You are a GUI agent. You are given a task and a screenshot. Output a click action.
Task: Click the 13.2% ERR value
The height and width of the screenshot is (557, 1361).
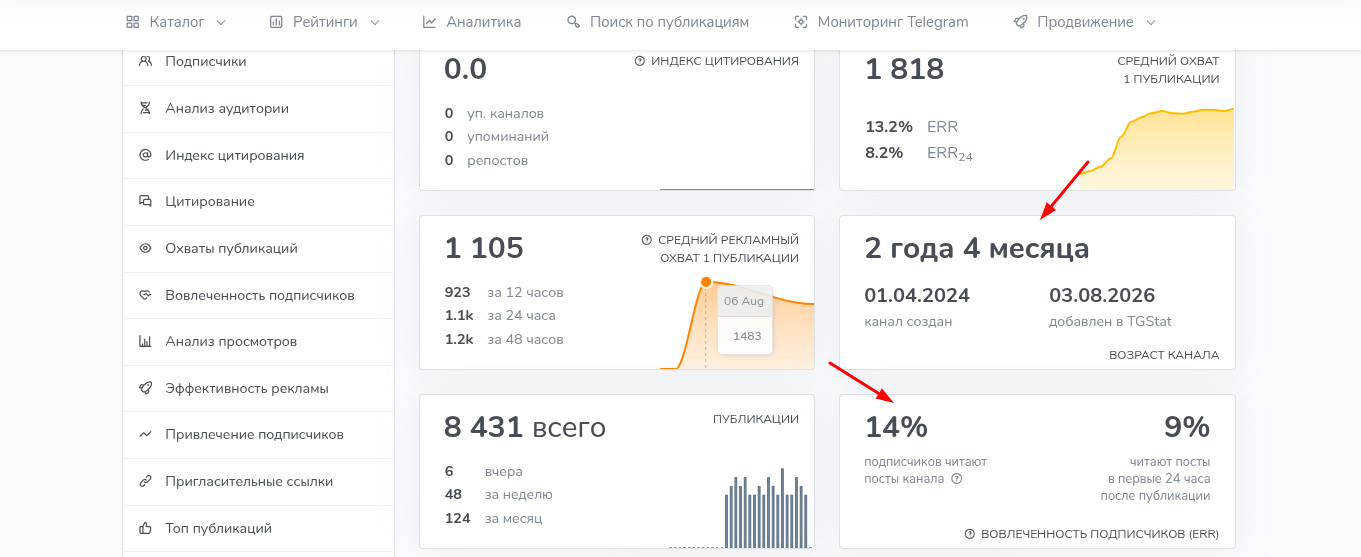889,127
